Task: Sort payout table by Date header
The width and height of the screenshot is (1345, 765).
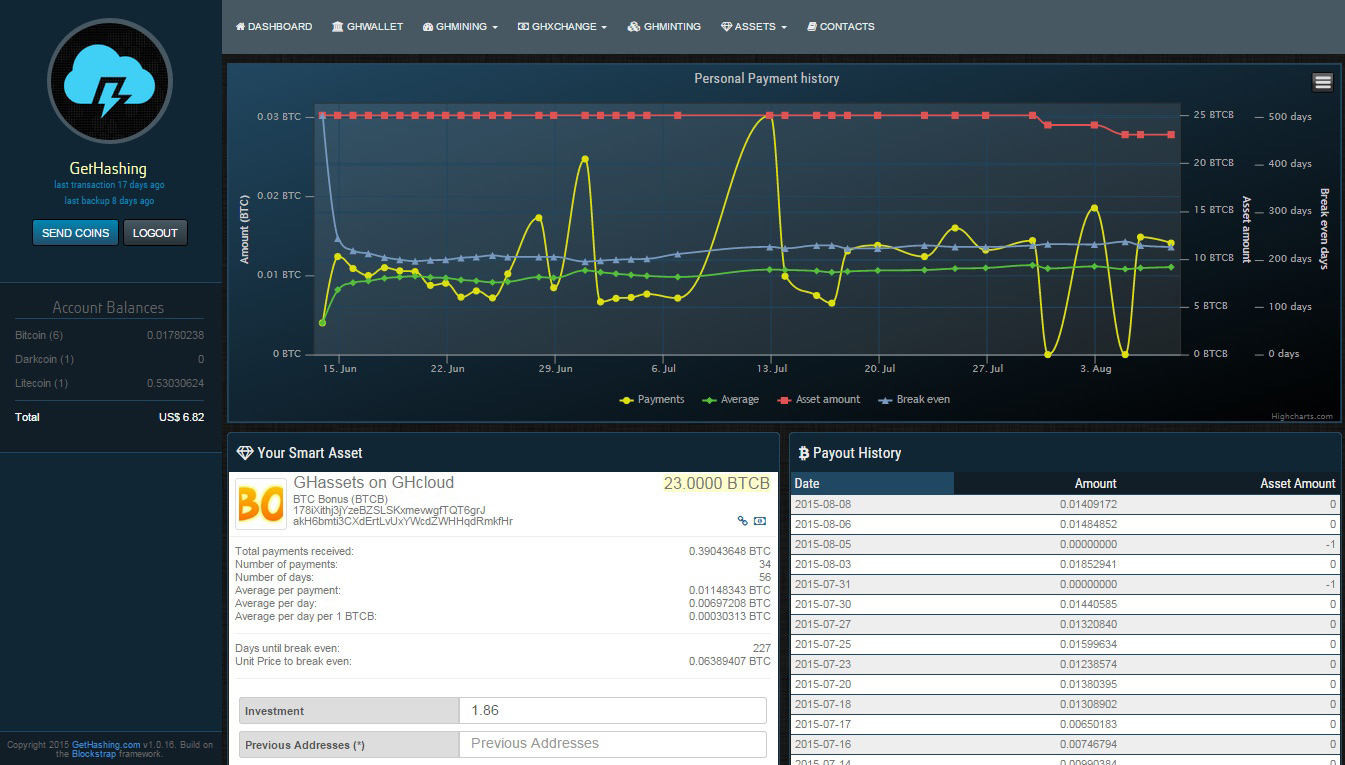Action: 872,483
